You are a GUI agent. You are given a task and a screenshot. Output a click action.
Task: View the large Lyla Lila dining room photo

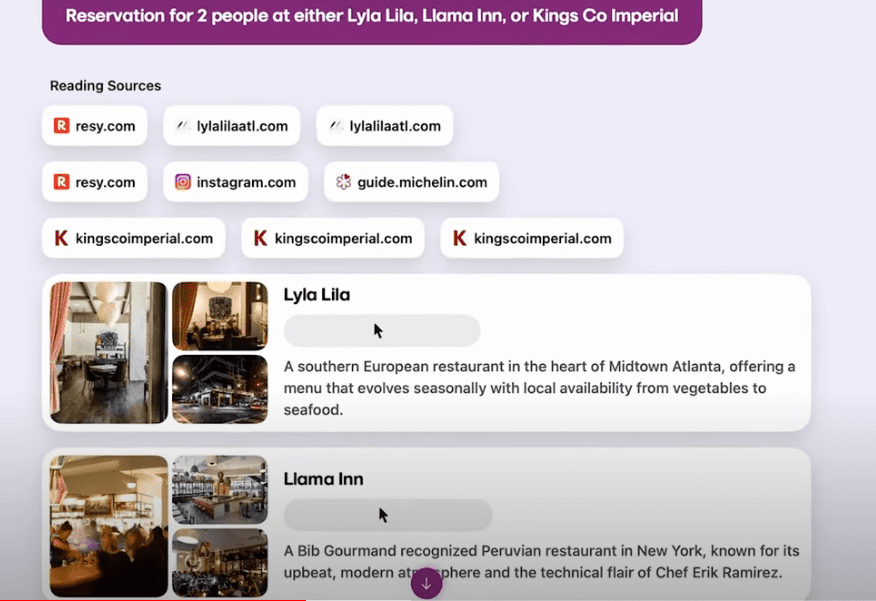pyautogui.click(x=108, y=352)
